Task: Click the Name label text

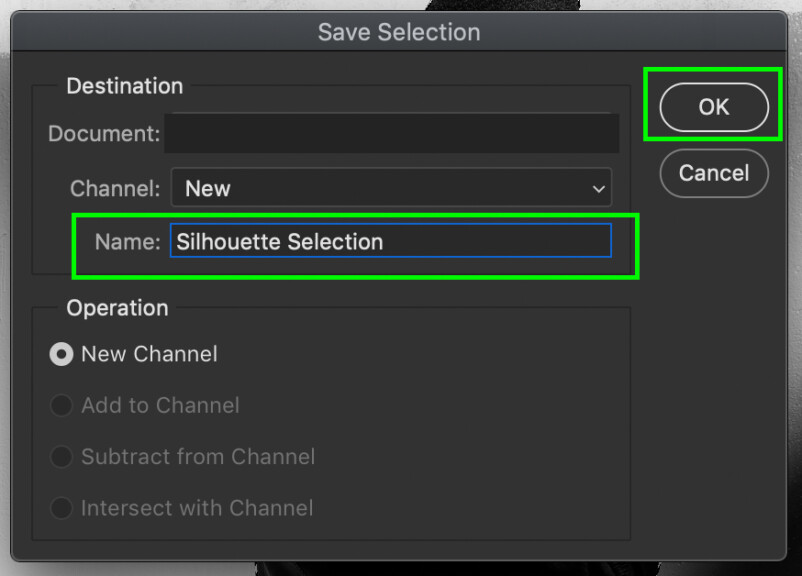Action: coord(127,240)
